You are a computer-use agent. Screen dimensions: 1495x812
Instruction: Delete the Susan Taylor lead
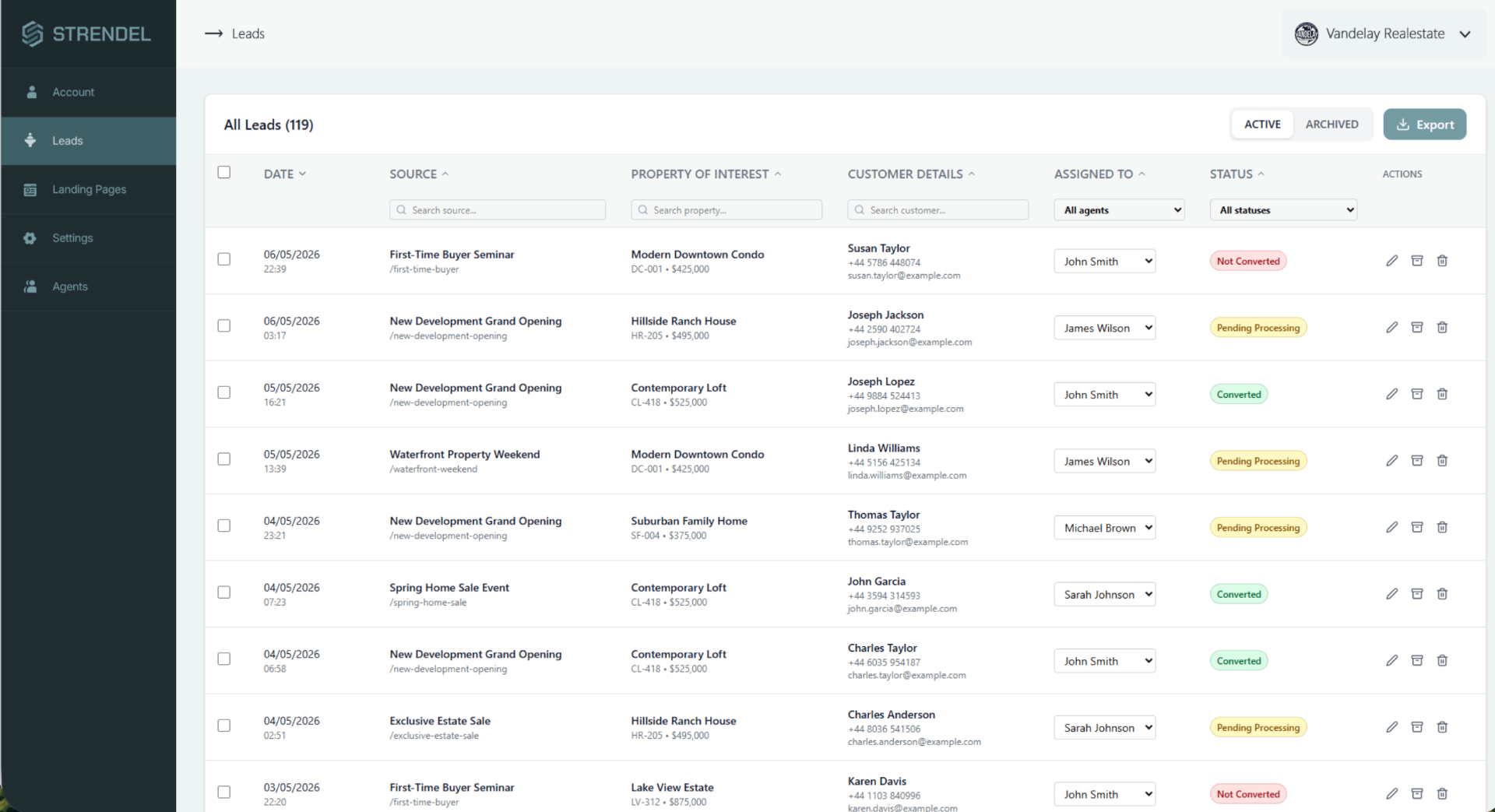point(1442,261)
